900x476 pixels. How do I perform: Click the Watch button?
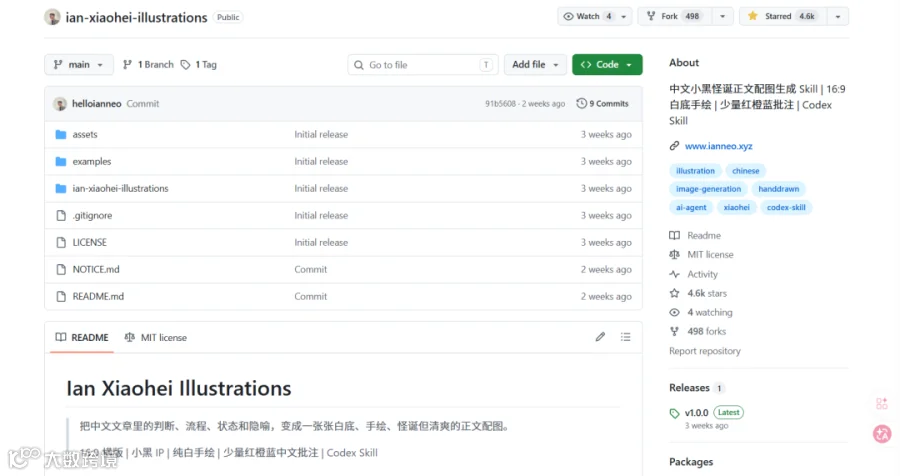[586, 16]
